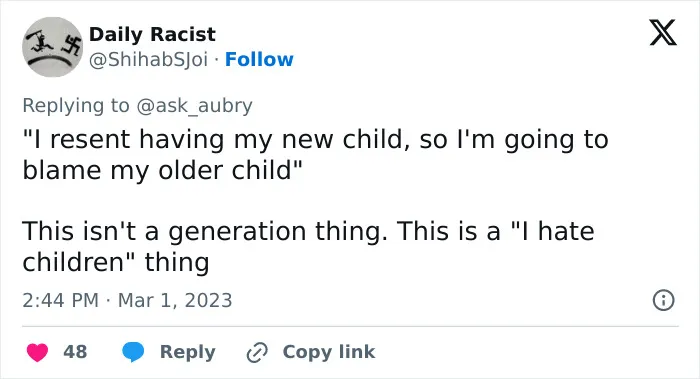Open the @ask_aubry mention

tap(194, 106)
